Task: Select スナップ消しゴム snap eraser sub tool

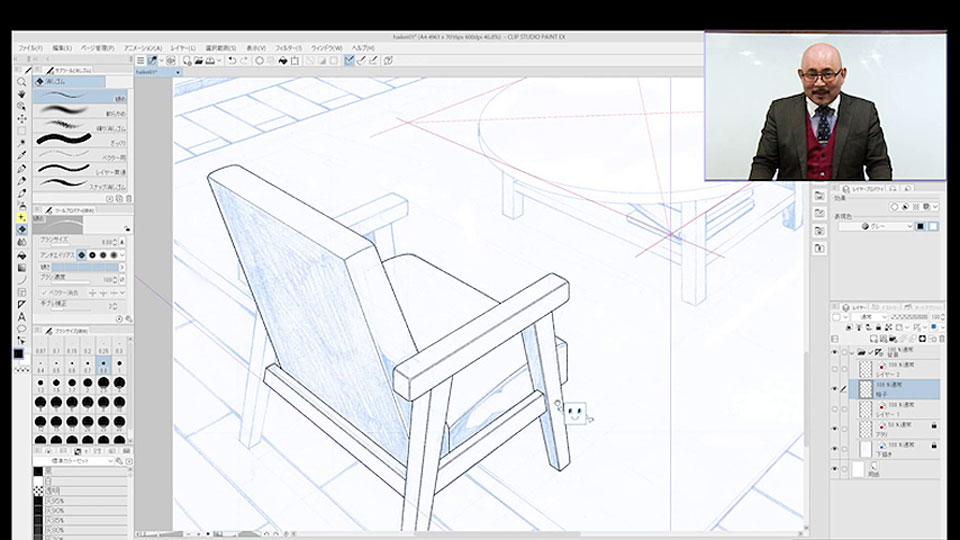Action: [81, 186]
